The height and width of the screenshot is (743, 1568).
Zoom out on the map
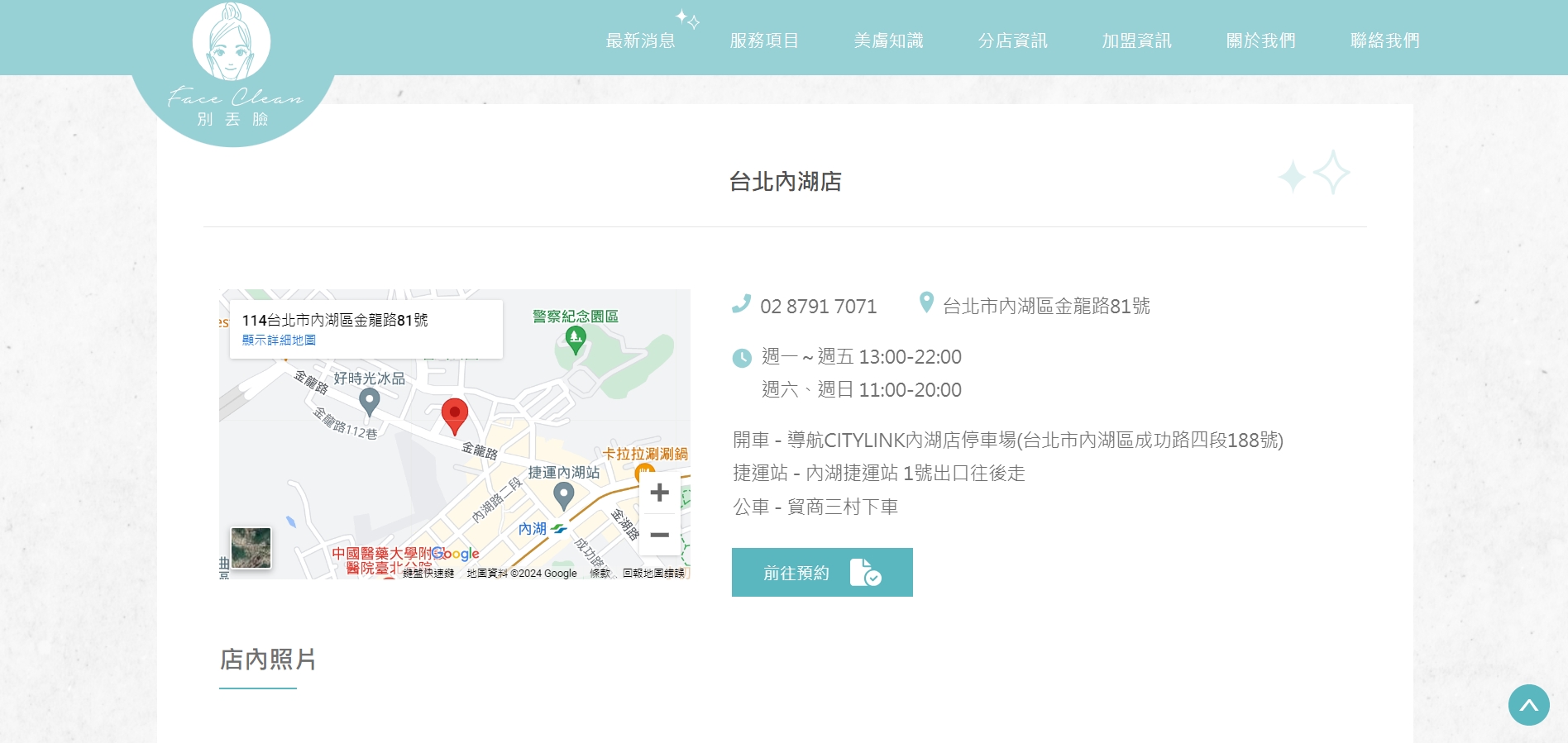[659, 535]
